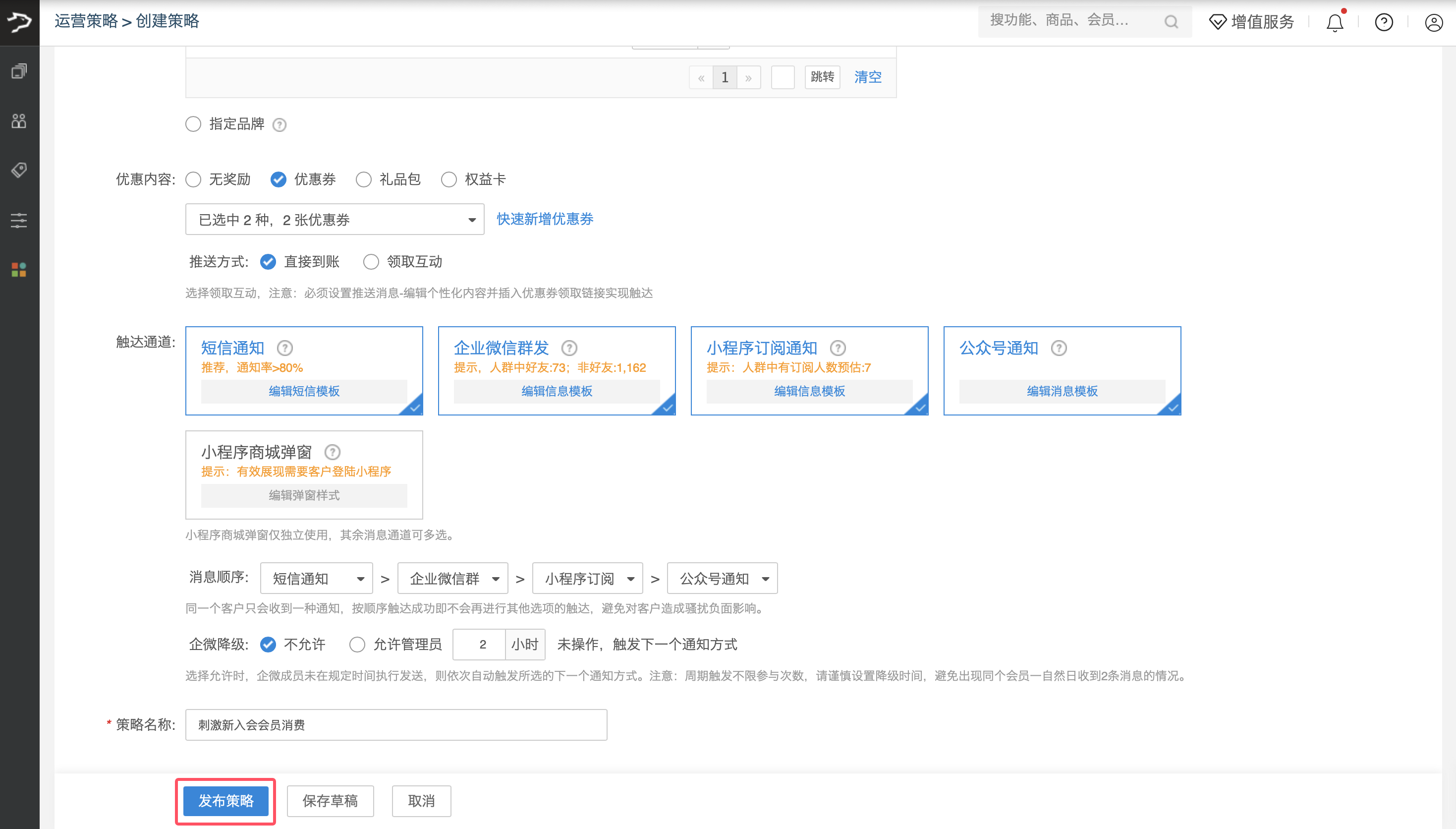The width and height of the screenshot is (1456, 829).
Task: Click the notification bell icon
Action: pyautogui.click(x=1334, y=22)
